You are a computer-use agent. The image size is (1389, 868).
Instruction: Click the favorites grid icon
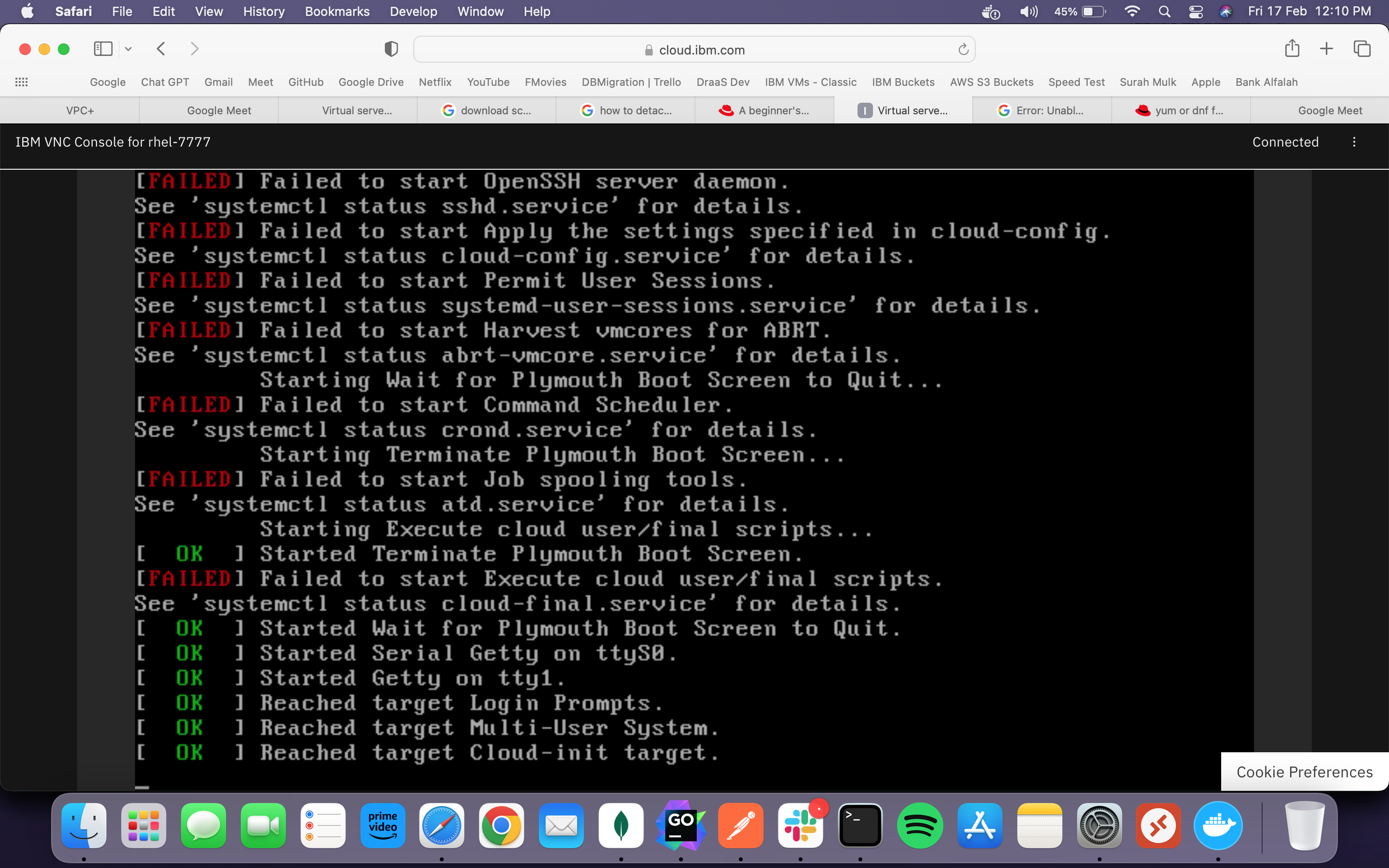(x=21, y=82)
